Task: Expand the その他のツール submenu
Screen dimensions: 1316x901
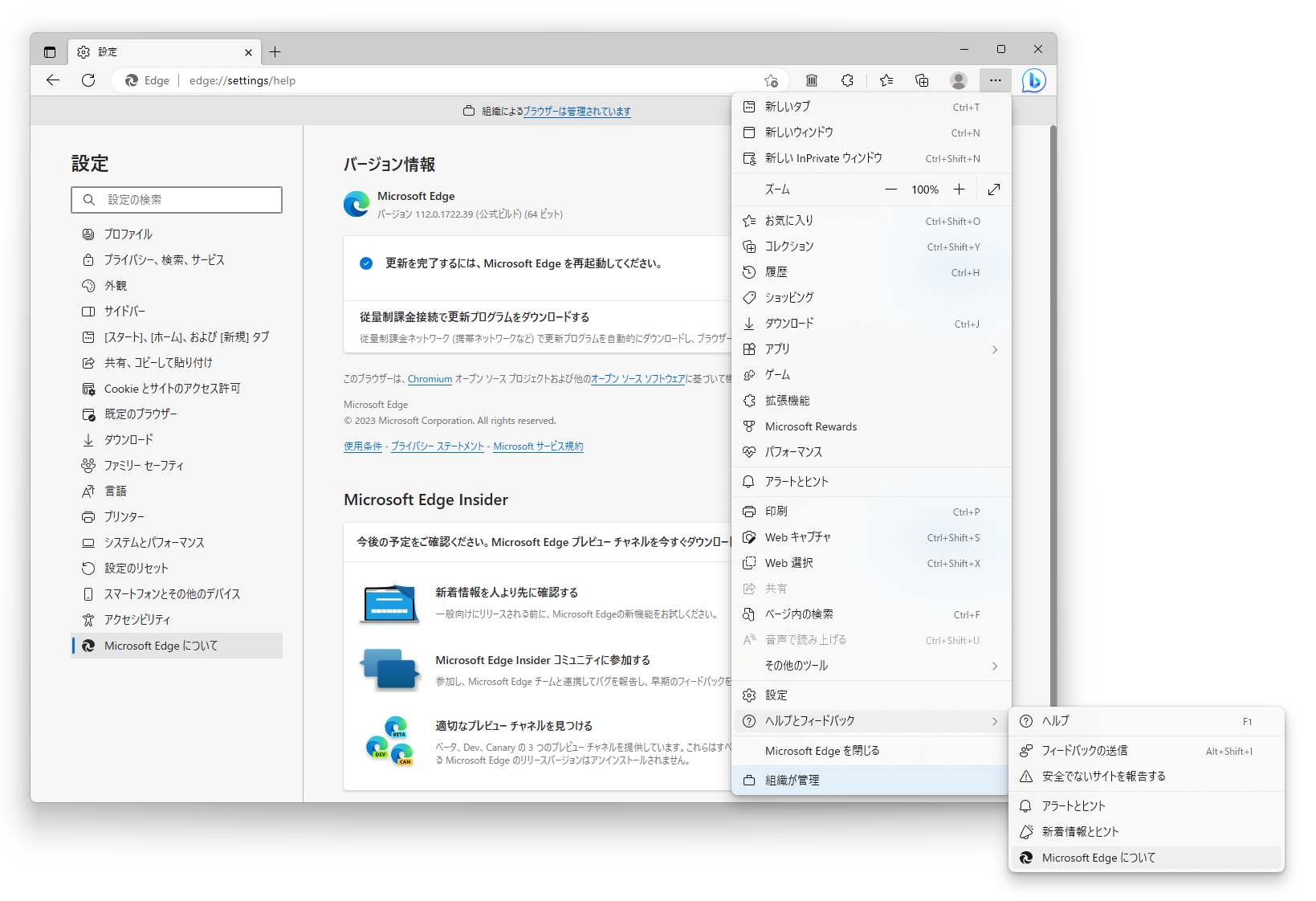Action: tap(870, 665)
